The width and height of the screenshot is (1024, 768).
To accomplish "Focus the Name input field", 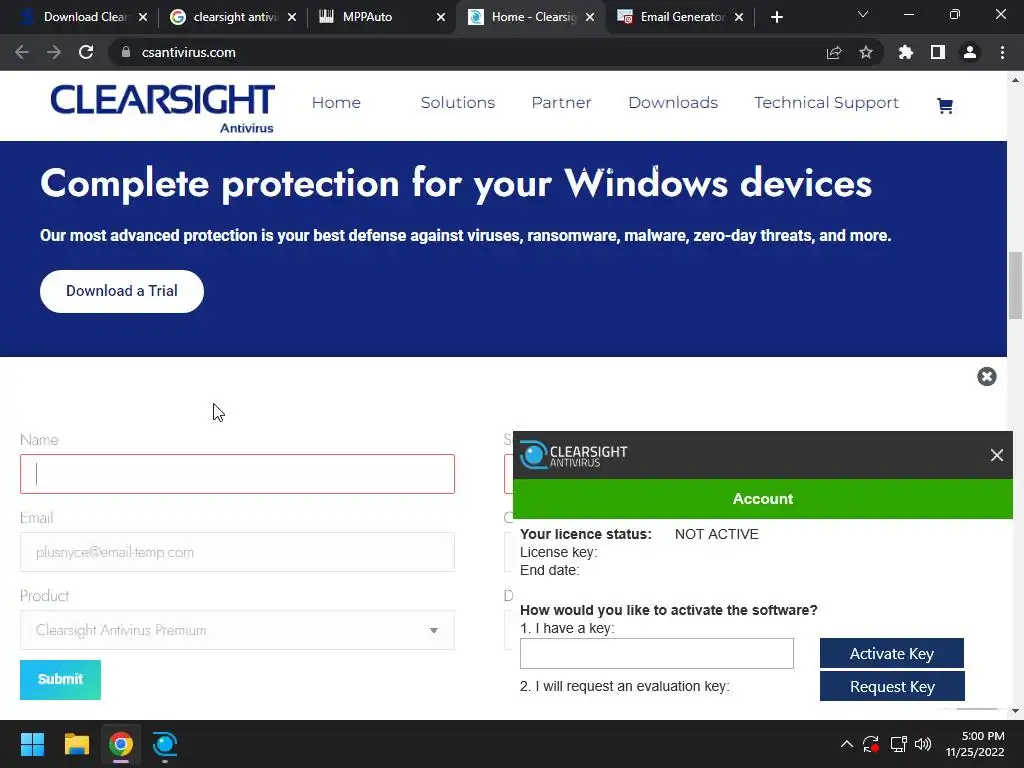I will (237, 474).
